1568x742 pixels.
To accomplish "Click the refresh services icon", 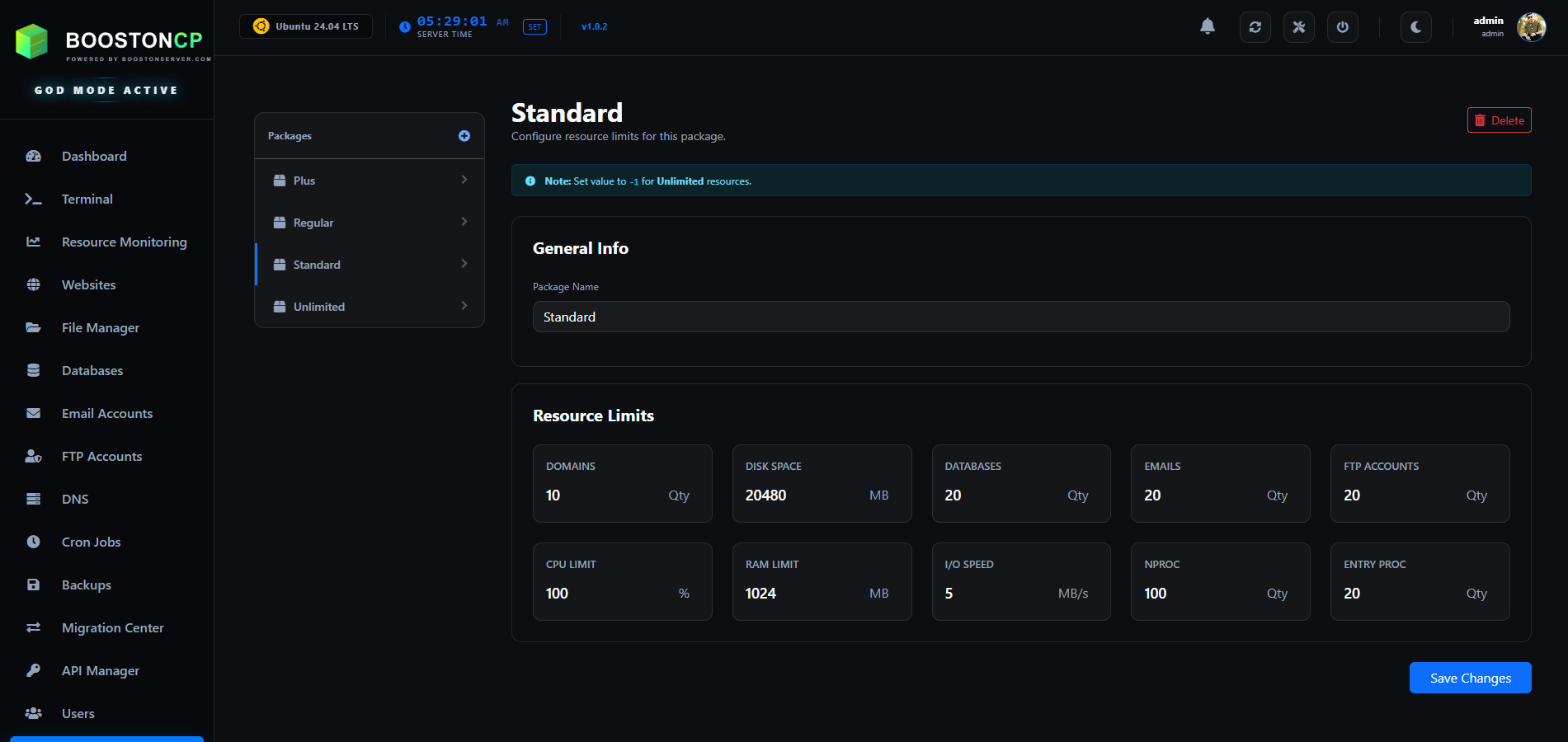I will pyautogui.click(x=1255, y=26).
